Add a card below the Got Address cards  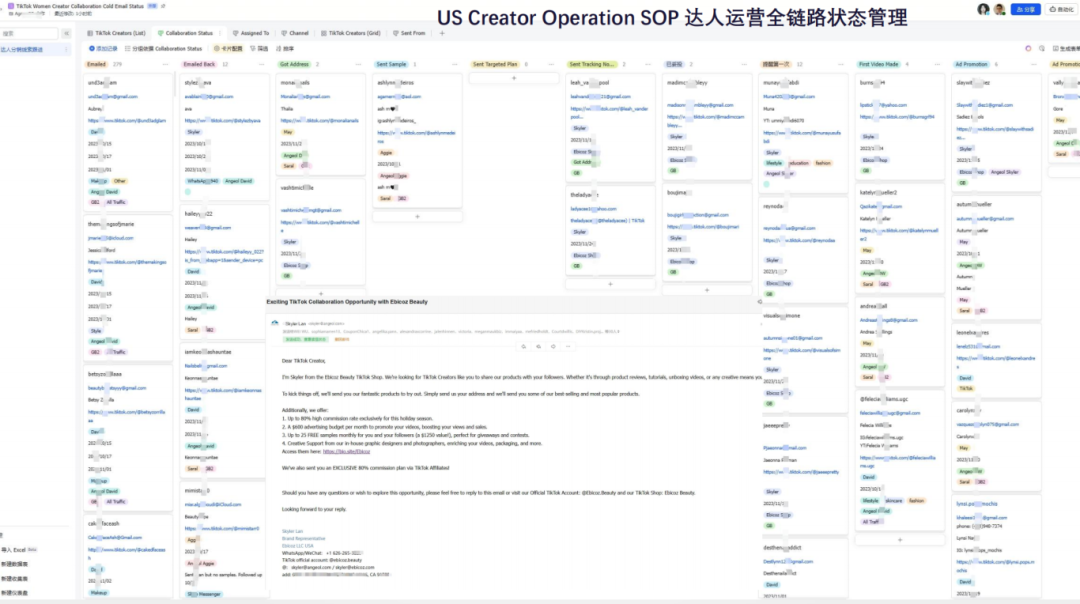point(321,293)
